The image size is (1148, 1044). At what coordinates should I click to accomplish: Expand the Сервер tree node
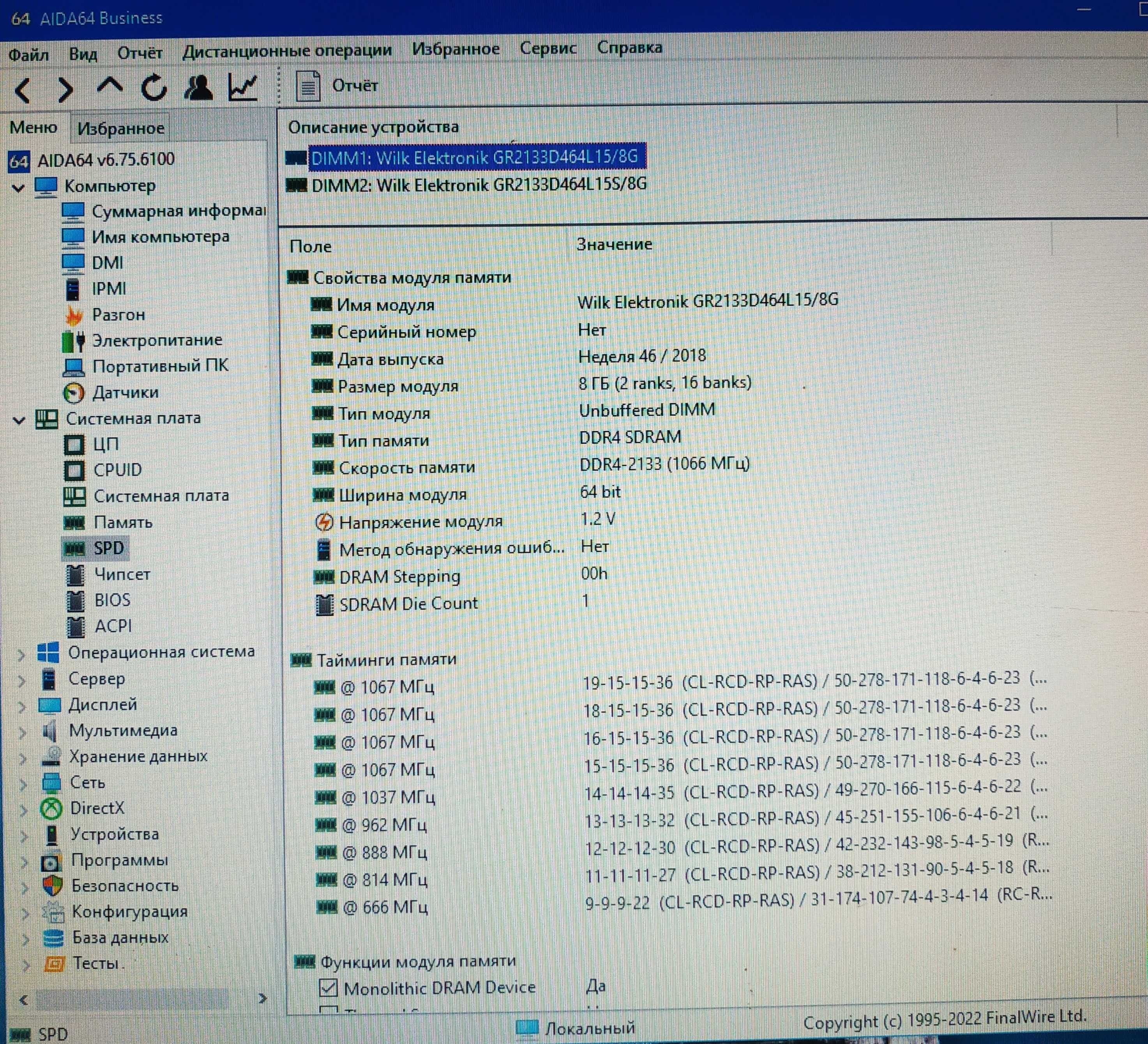pos(22,681)
